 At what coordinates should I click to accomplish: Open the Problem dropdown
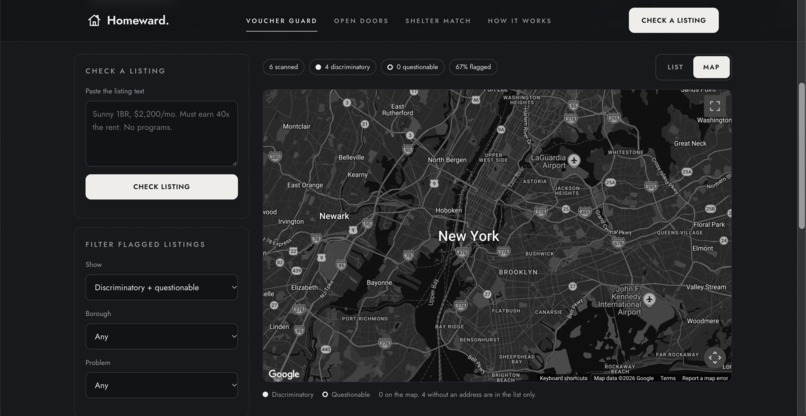pyautogui.click(x=161, y=385)
